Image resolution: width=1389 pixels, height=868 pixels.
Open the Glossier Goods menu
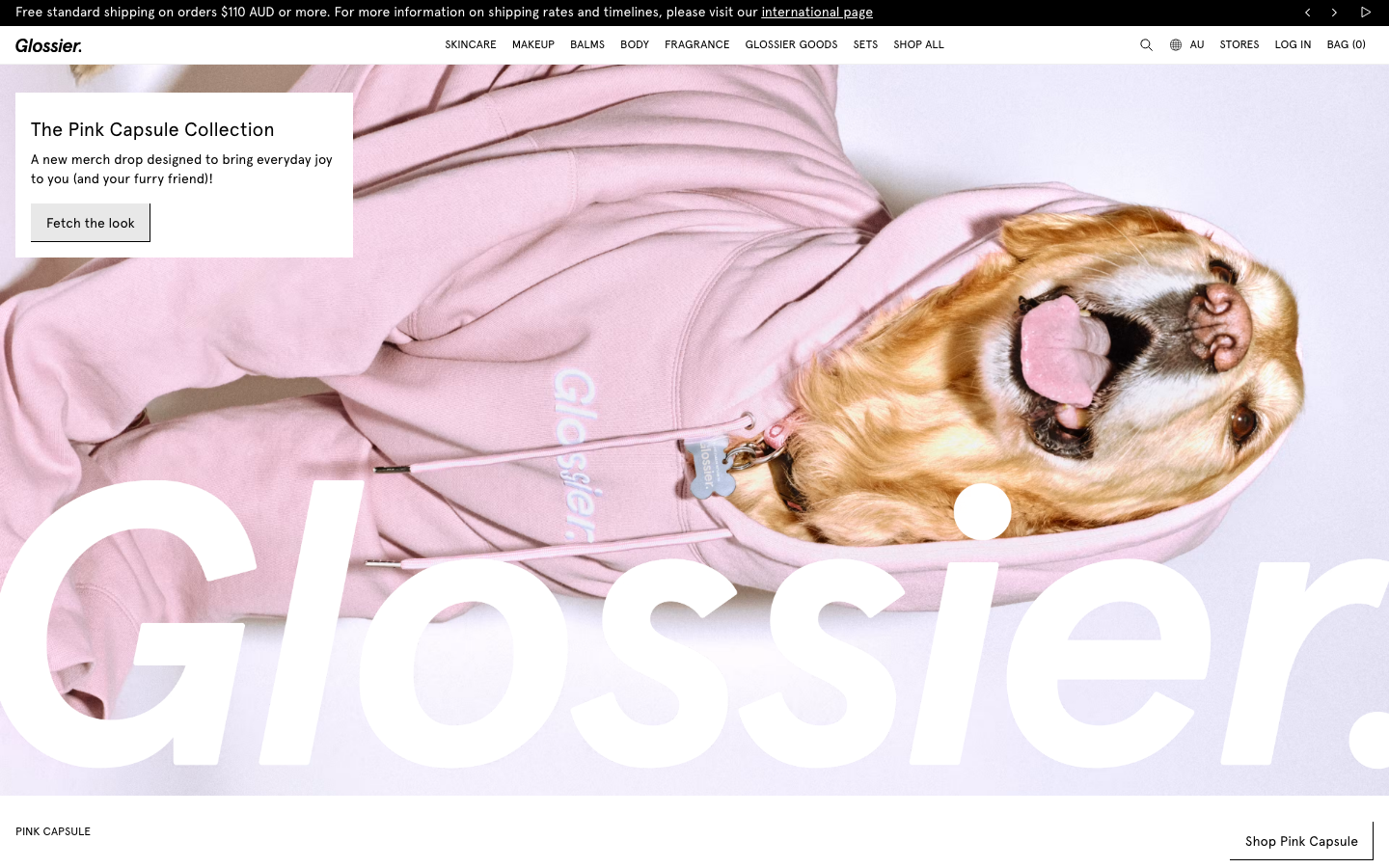[x=791, y=45]
